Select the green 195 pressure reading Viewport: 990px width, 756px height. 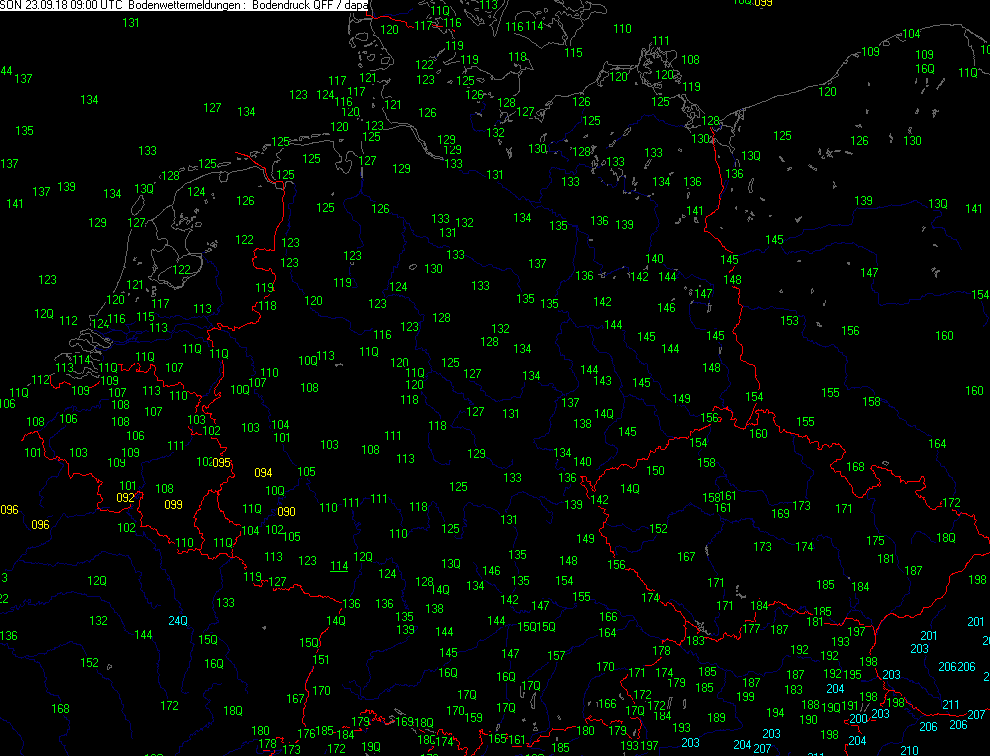(x=852, y=675)
